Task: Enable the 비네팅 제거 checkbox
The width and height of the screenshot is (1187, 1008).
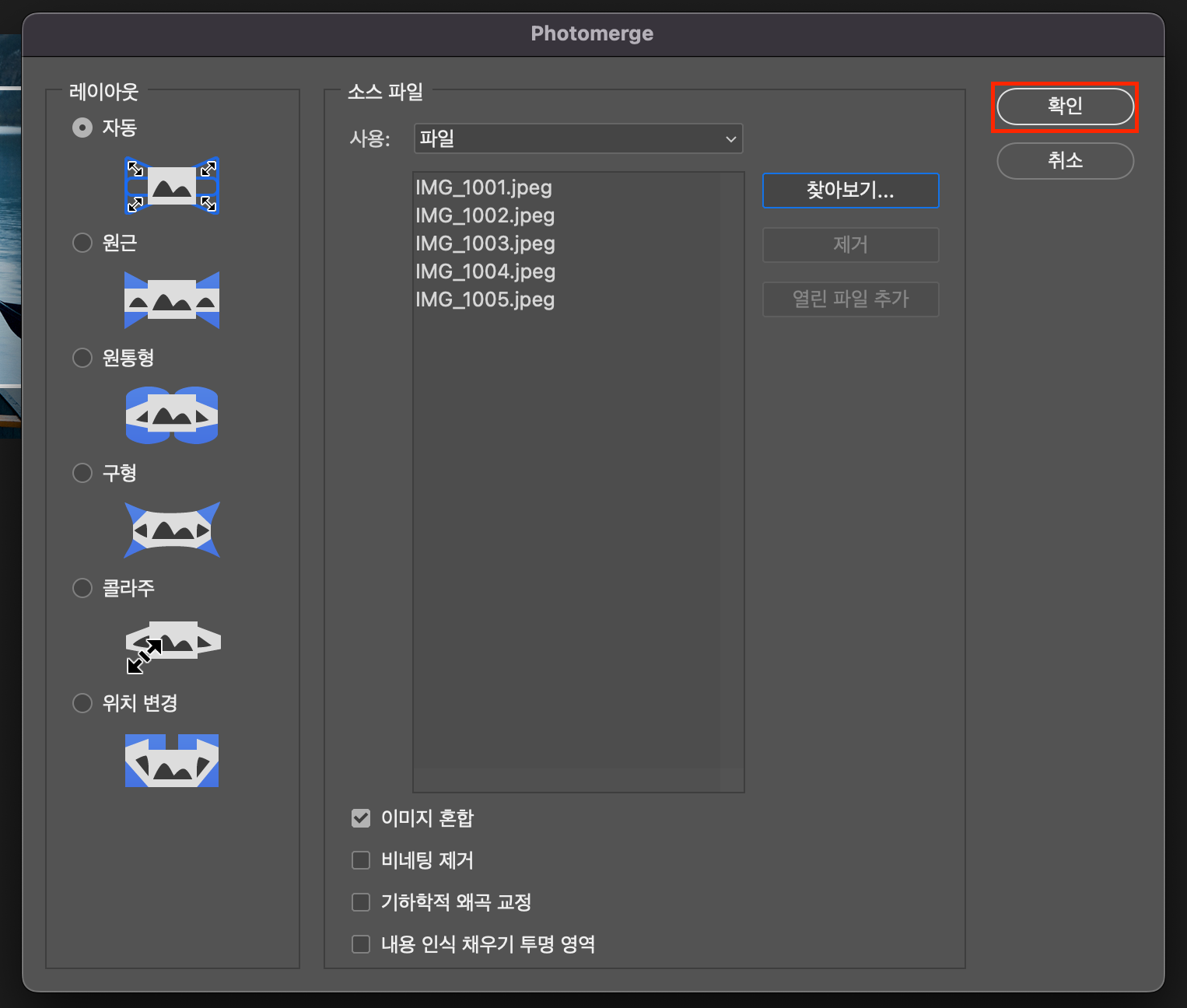Action: click(x=361, y=860)
